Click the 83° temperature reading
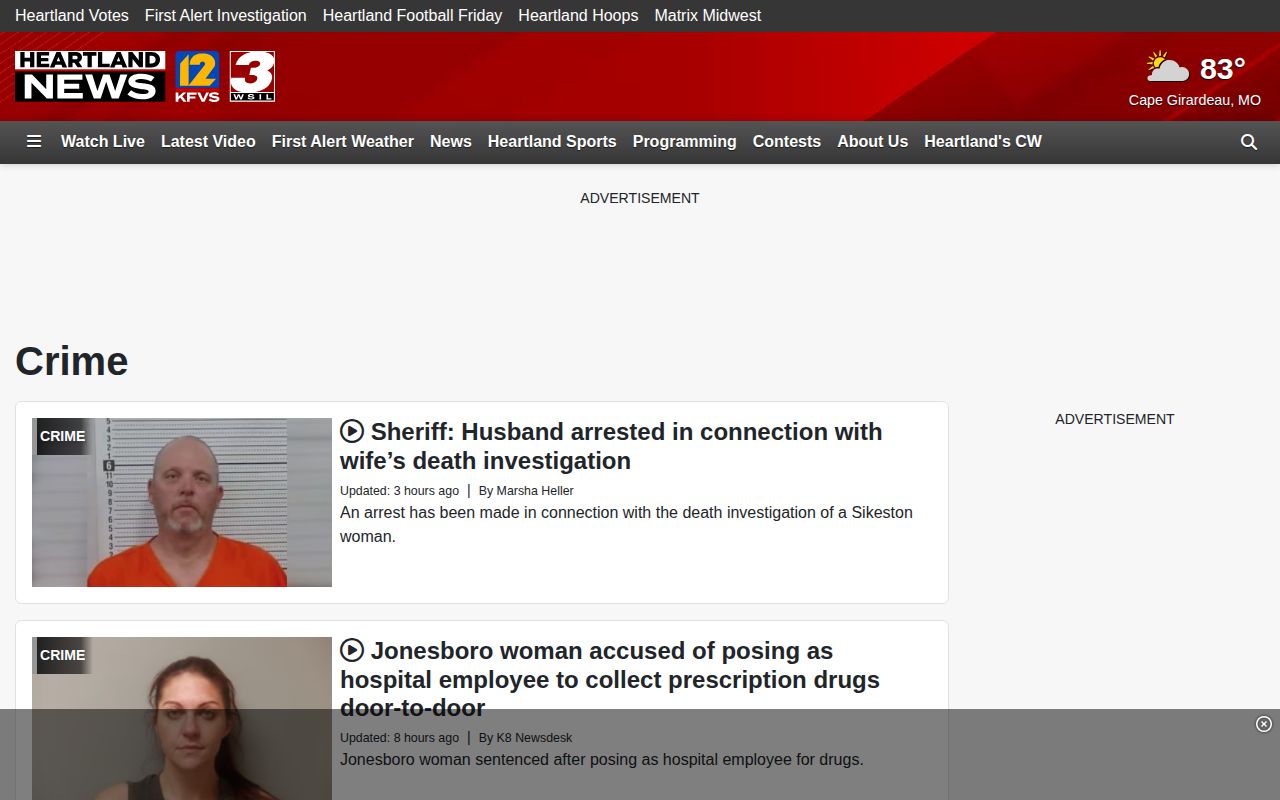The width and height of the screenshot is (1280, 800). [1223, 68]
